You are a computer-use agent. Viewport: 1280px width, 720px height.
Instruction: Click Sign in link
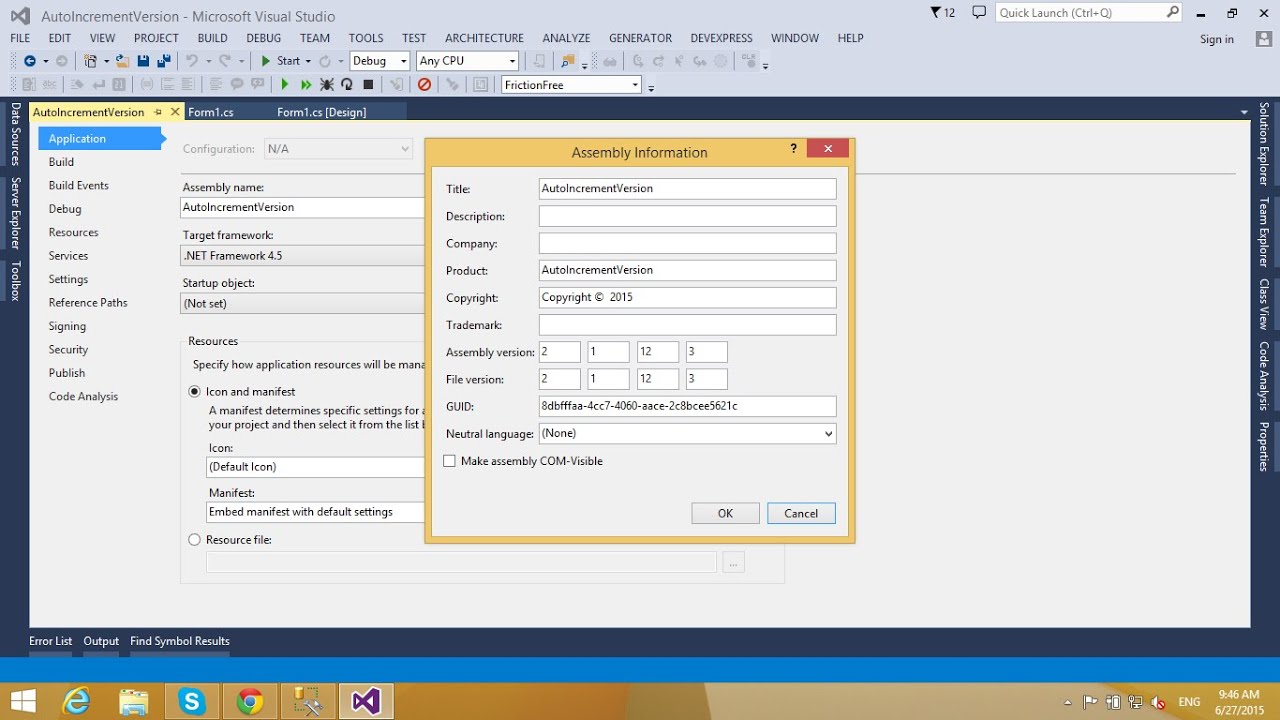(x=1216, y=39)
